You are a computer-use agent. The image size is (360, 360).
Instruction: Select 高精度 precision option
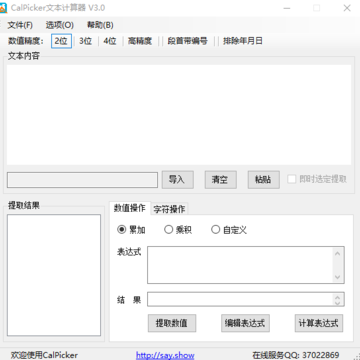pyautogui.click(x=140, y=41)
